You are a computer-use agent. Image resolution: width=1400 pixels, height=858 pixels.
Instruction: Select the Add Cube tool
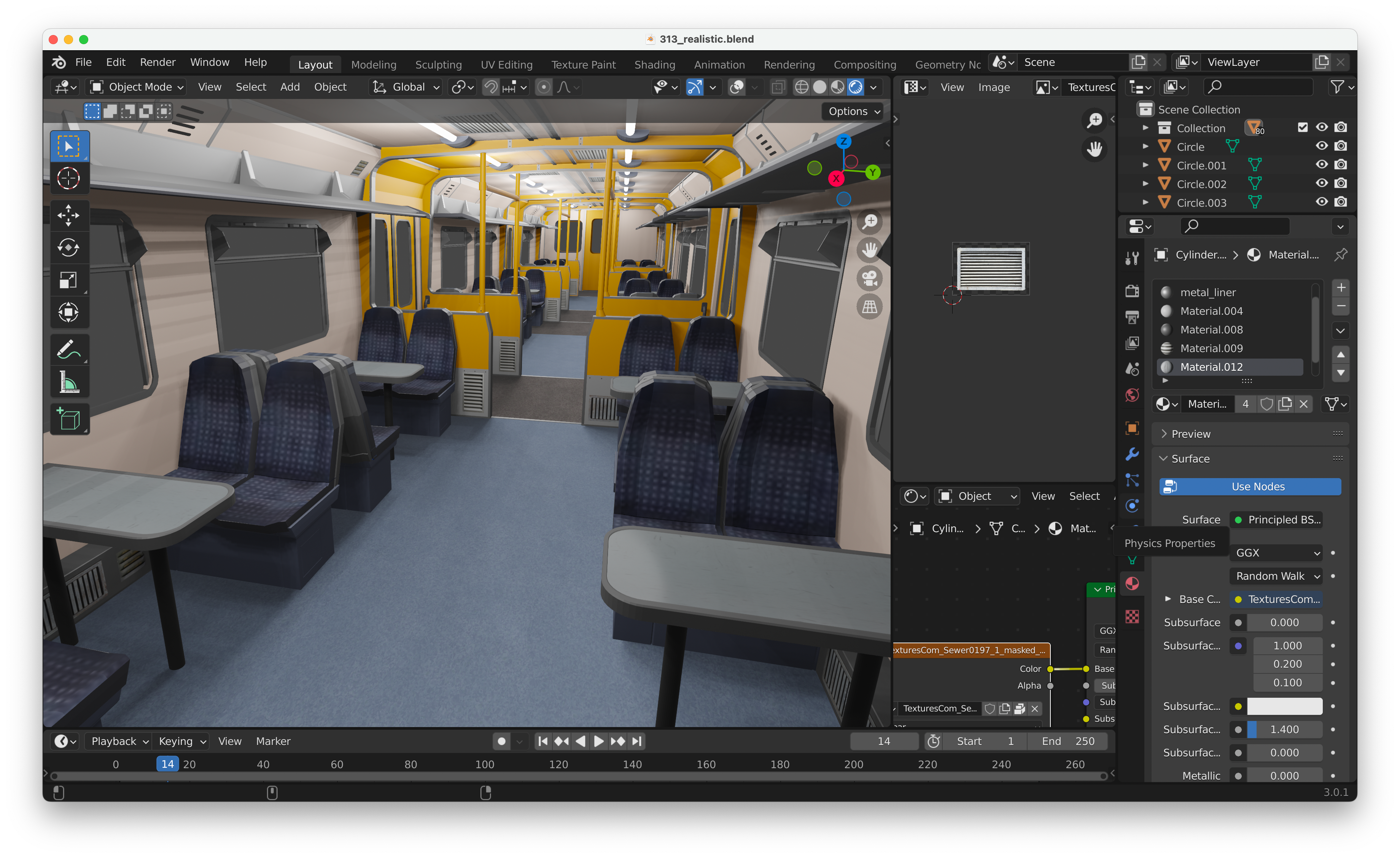point(68,419)
